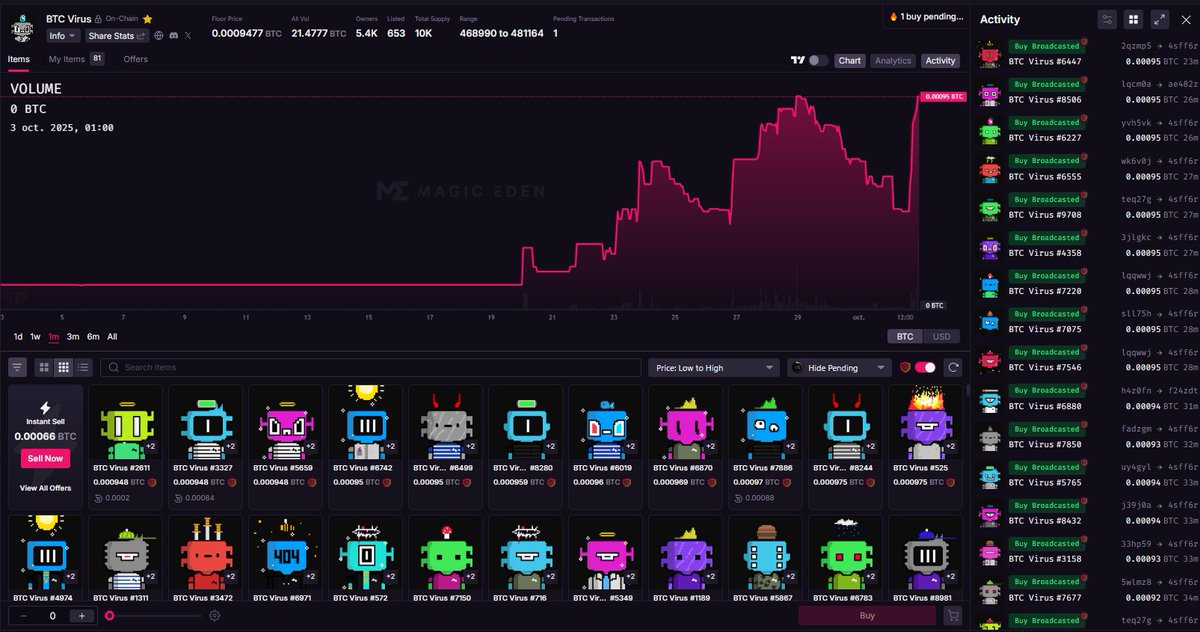1200x632 pixels.
Task: Select the 3m chart range
Action: coord(73,337)
